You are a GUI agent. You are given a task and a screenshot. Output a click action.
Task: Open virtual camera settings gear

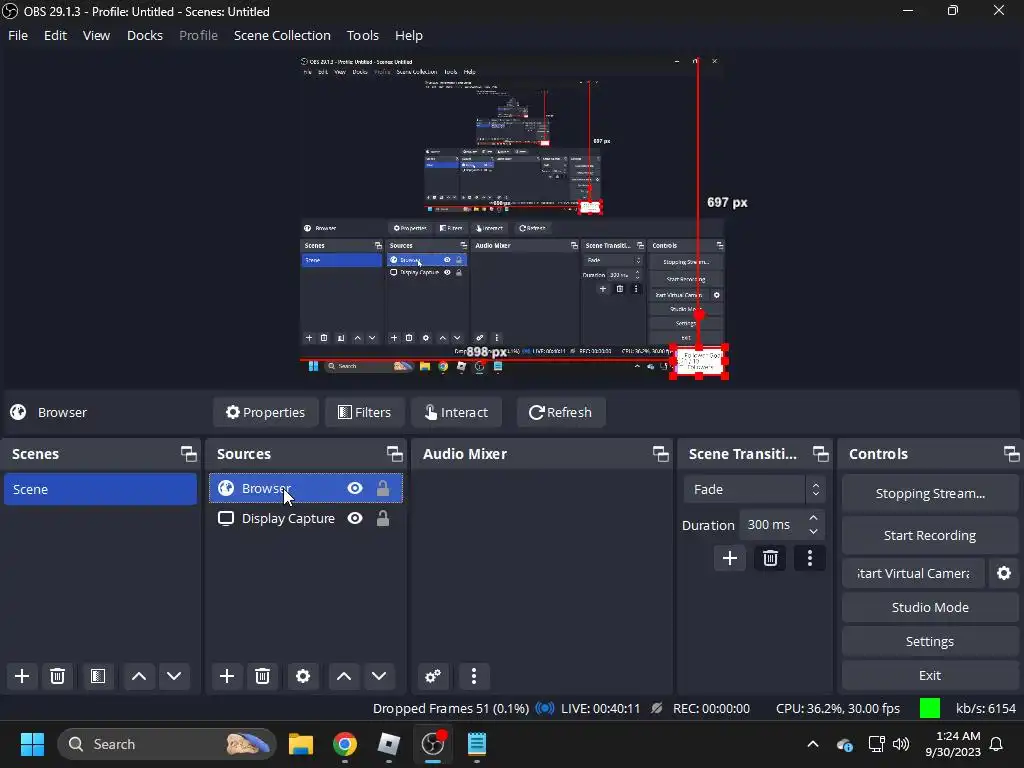1004,573
